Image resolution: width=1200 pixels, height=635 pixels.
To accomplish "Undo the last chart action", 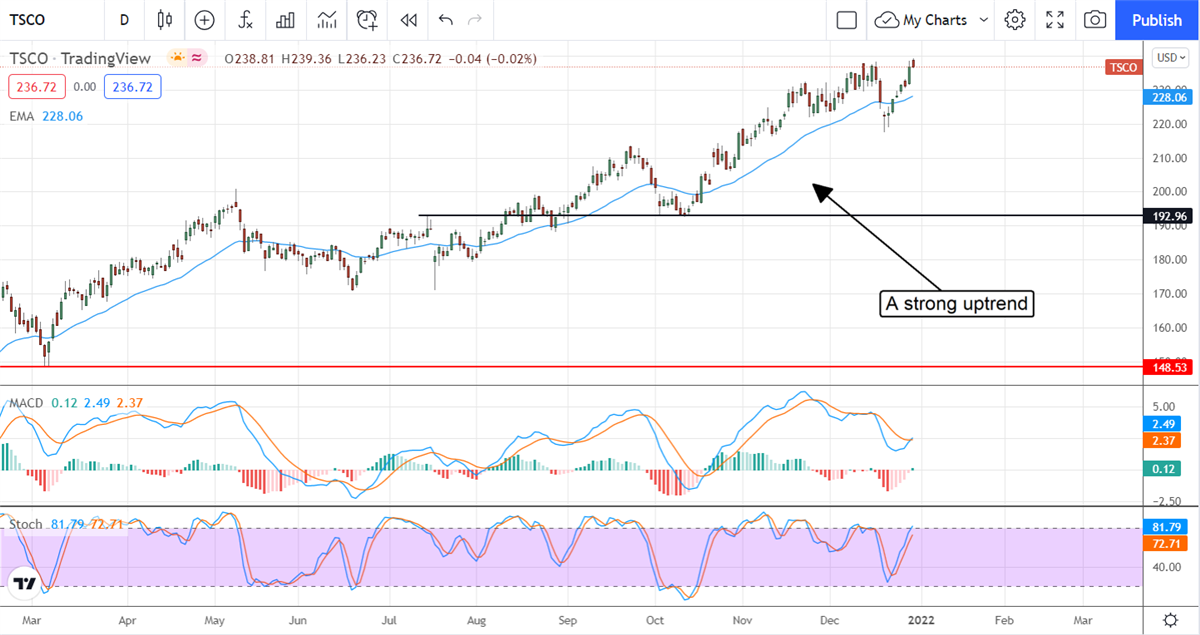I will tap(445, 20).
